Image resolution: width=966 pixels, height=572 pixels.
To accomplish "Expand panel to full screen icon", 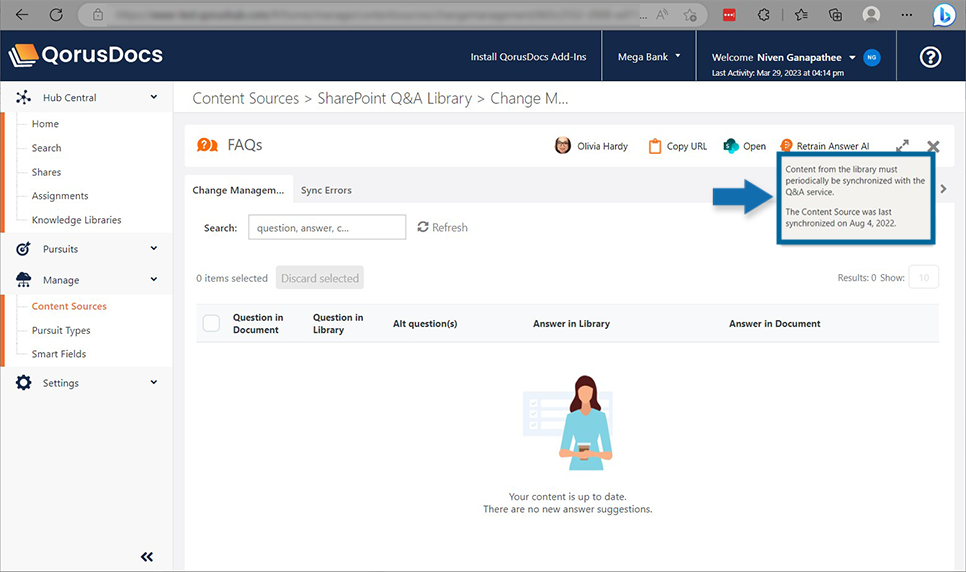I will tap(903, 145).
